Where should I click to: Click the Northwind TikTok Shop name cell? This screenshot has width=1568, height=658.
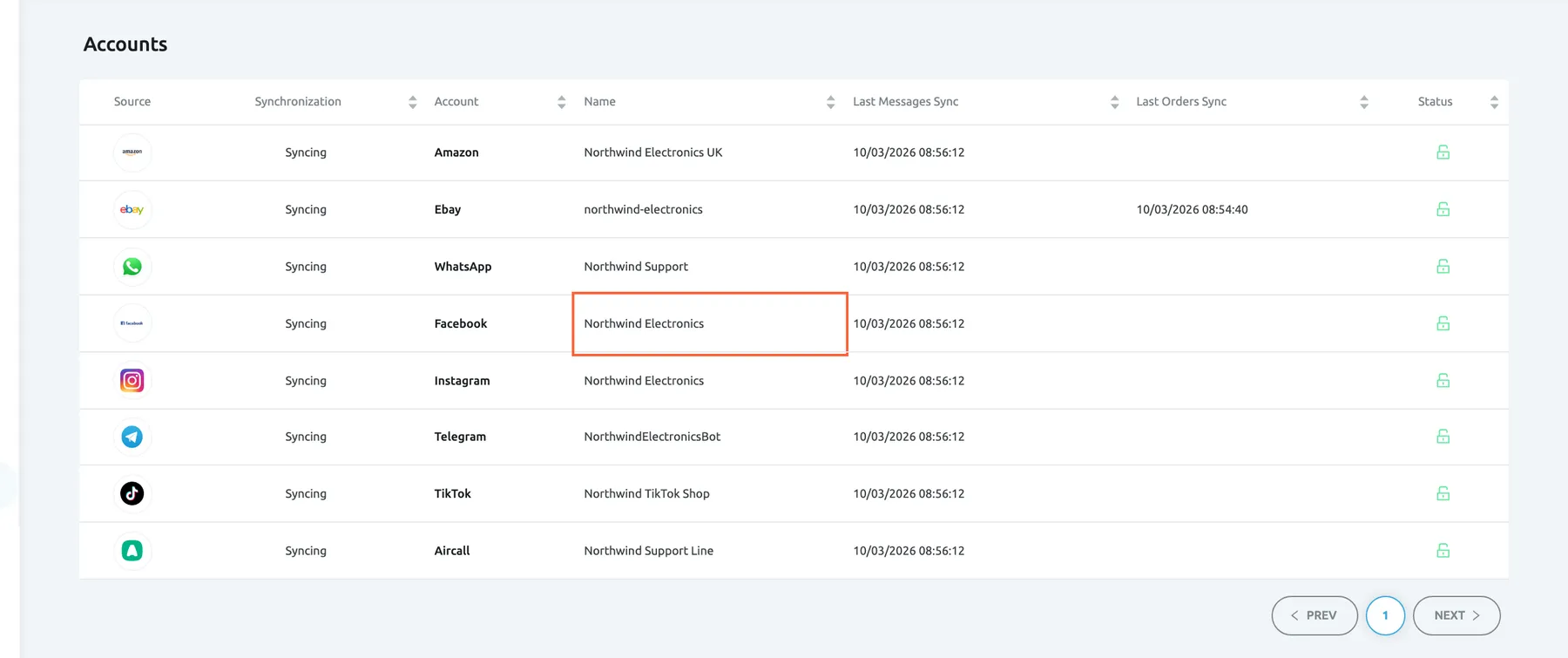[x=647, y=493]
